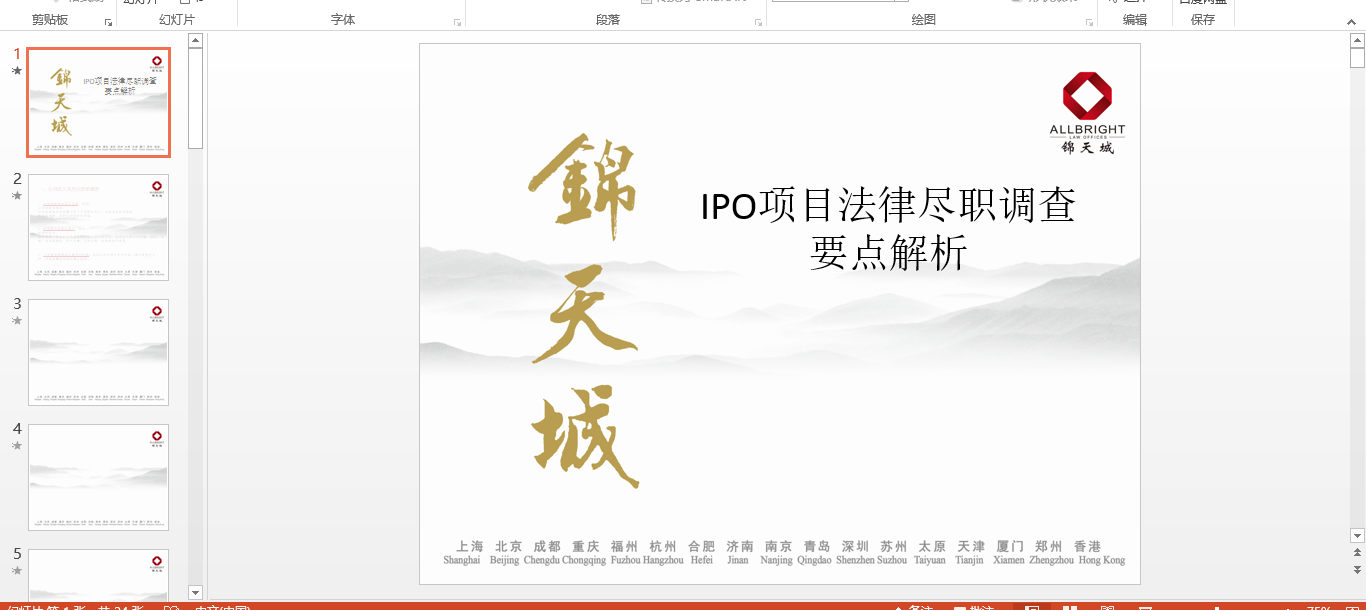Click the 上海 city name on the slide
This screenshot has height=610, width=1366.
pos(470,547)
